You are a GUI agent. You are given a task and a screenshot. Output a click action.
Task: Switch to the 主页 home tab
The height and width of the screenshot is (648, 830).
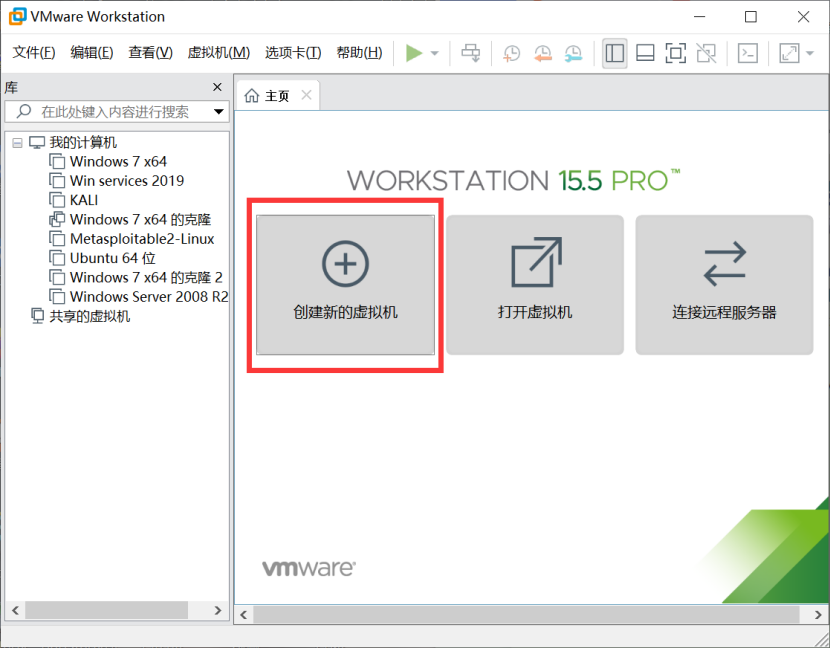pyautogui.click(x=277, y=96)
